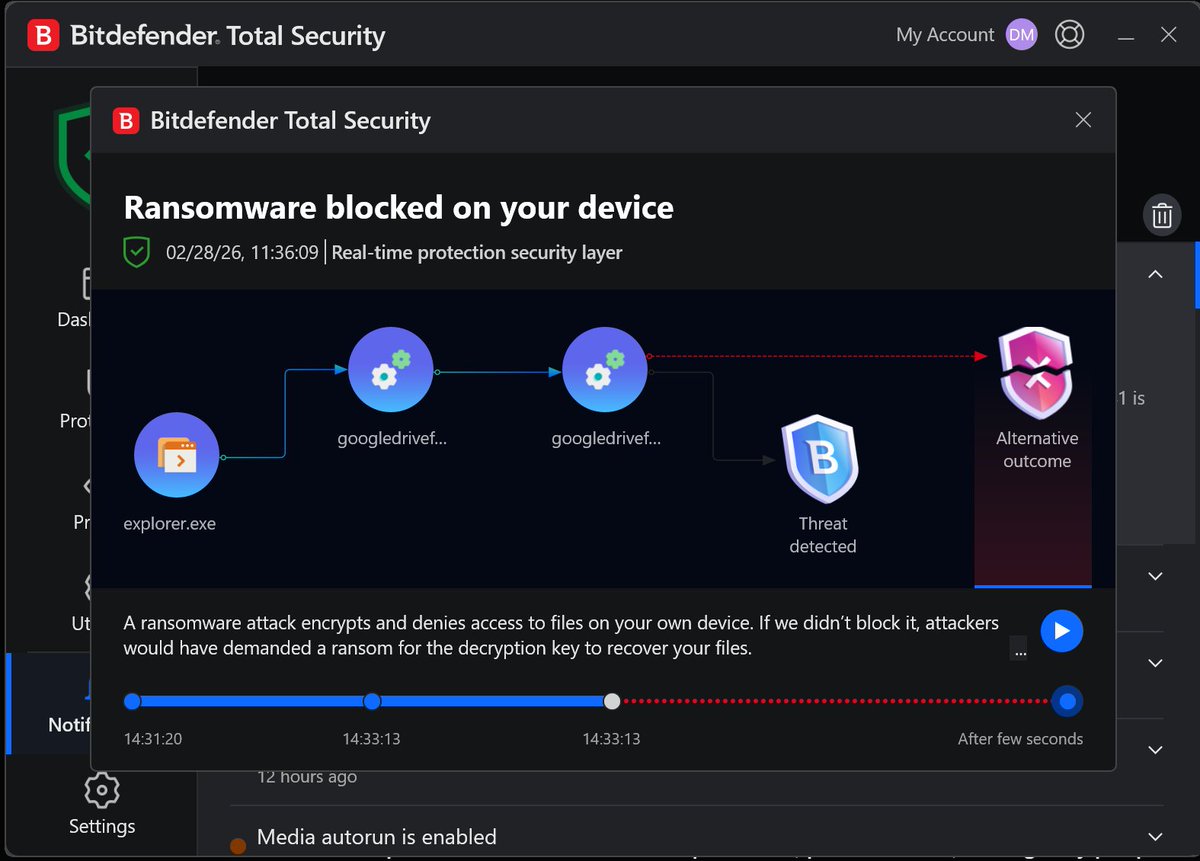This screenshot has width=1200, height=861.
Task: Open My Account link
Action: click(x=945, y=35)
